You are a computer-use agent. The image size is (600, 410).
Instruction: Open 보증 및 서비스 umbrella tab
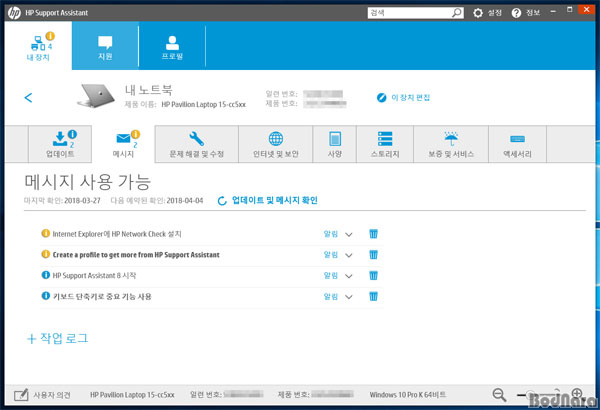451,144
